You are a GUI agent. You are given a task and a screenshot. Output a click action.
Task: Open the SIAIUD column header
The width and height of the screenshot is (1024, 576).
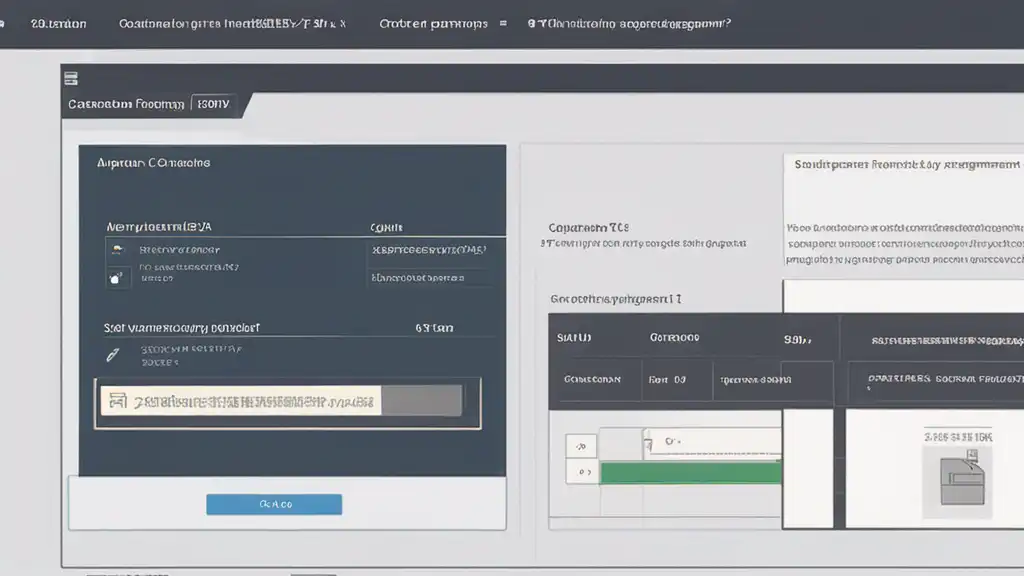[x=574, y=338]
